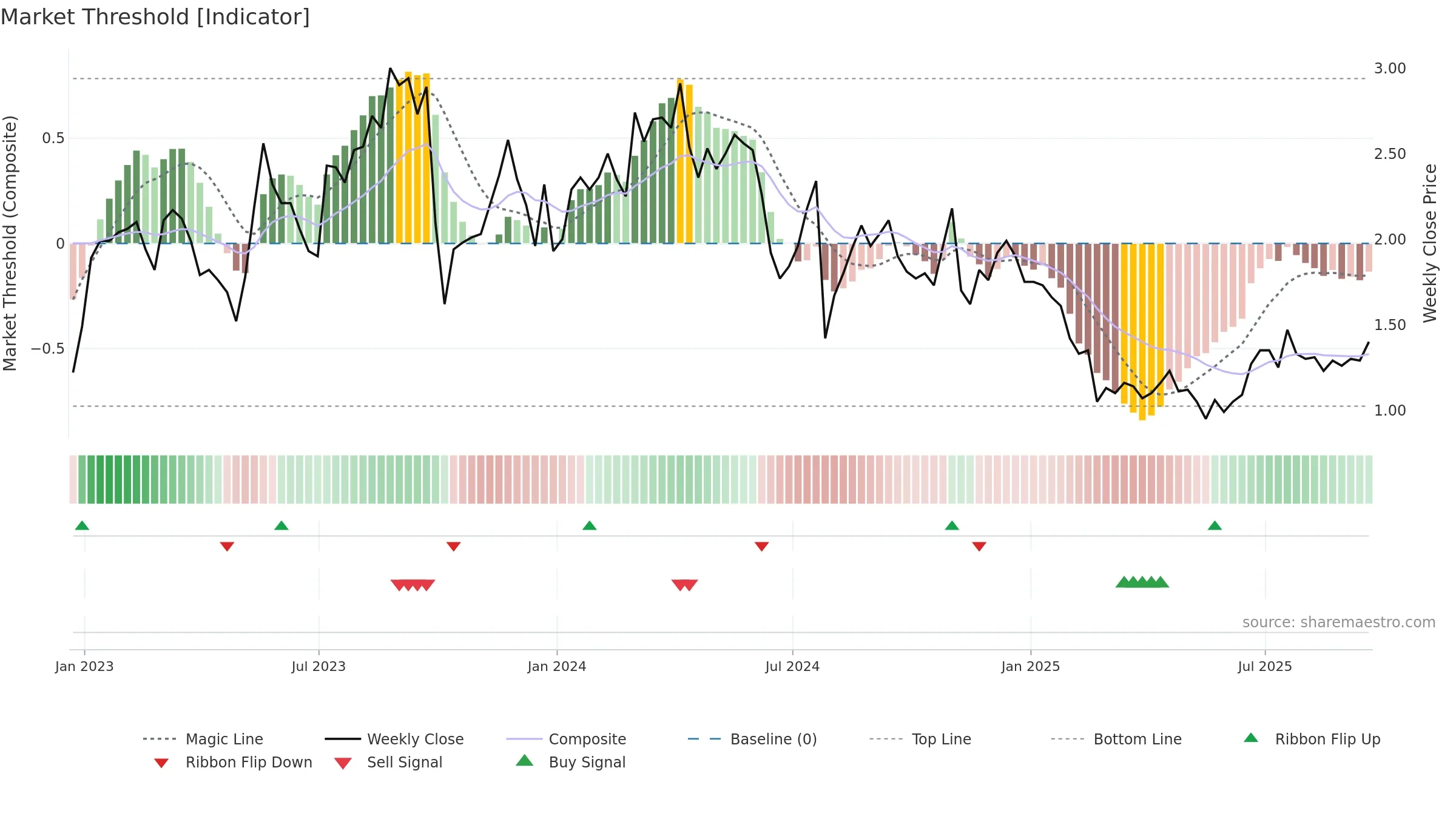Click the Jan 2024 x-axis label
The width and height of the screenshot is (1456, 819).
(x=557, y=667)
